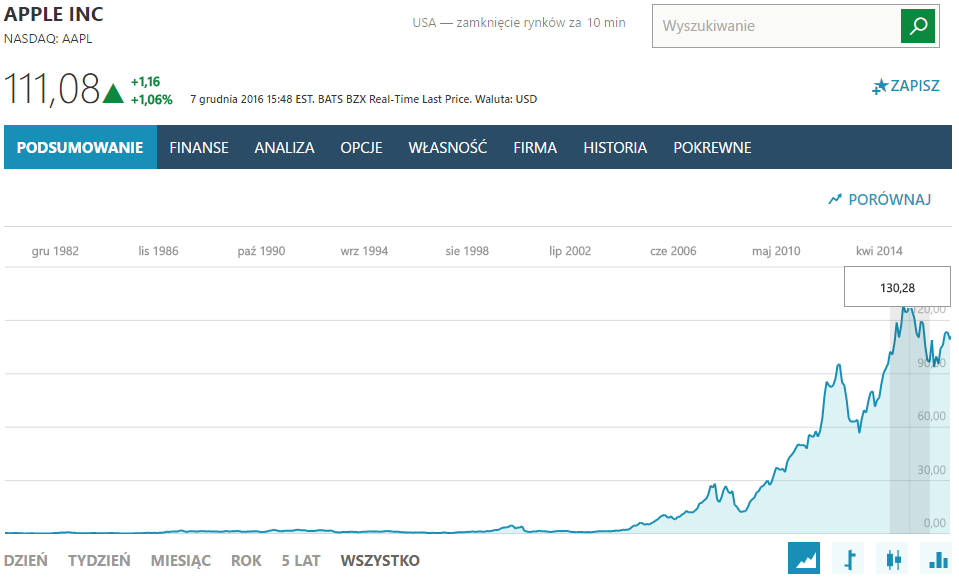Click the star icon next to ZAPISZ
The image size is (959, 580).
tap(879, 86)
